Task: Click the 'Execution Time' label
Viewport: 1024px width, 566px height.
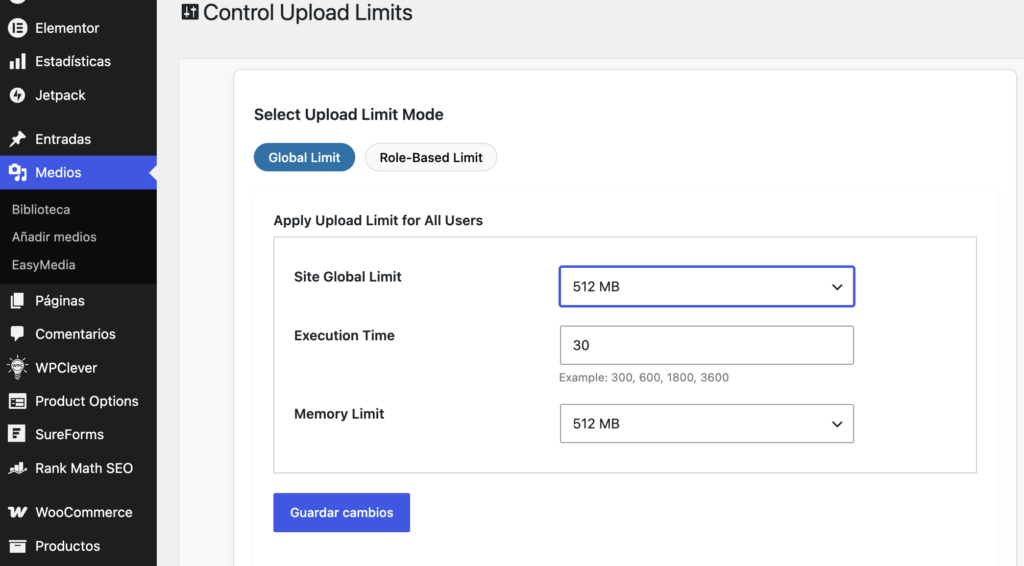Action: 344,336
